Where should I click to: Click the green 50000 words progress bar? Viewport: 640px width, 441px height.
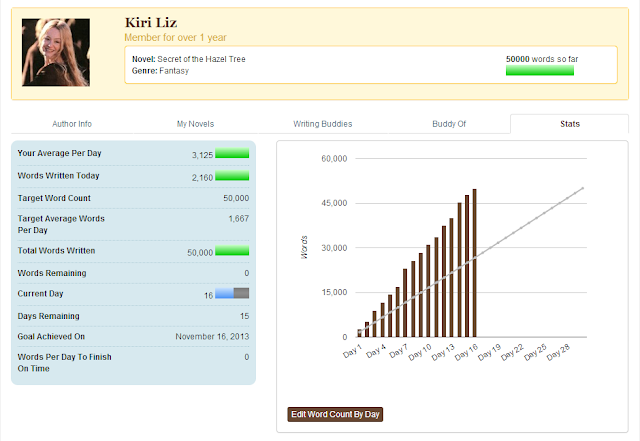click(540, 71)
